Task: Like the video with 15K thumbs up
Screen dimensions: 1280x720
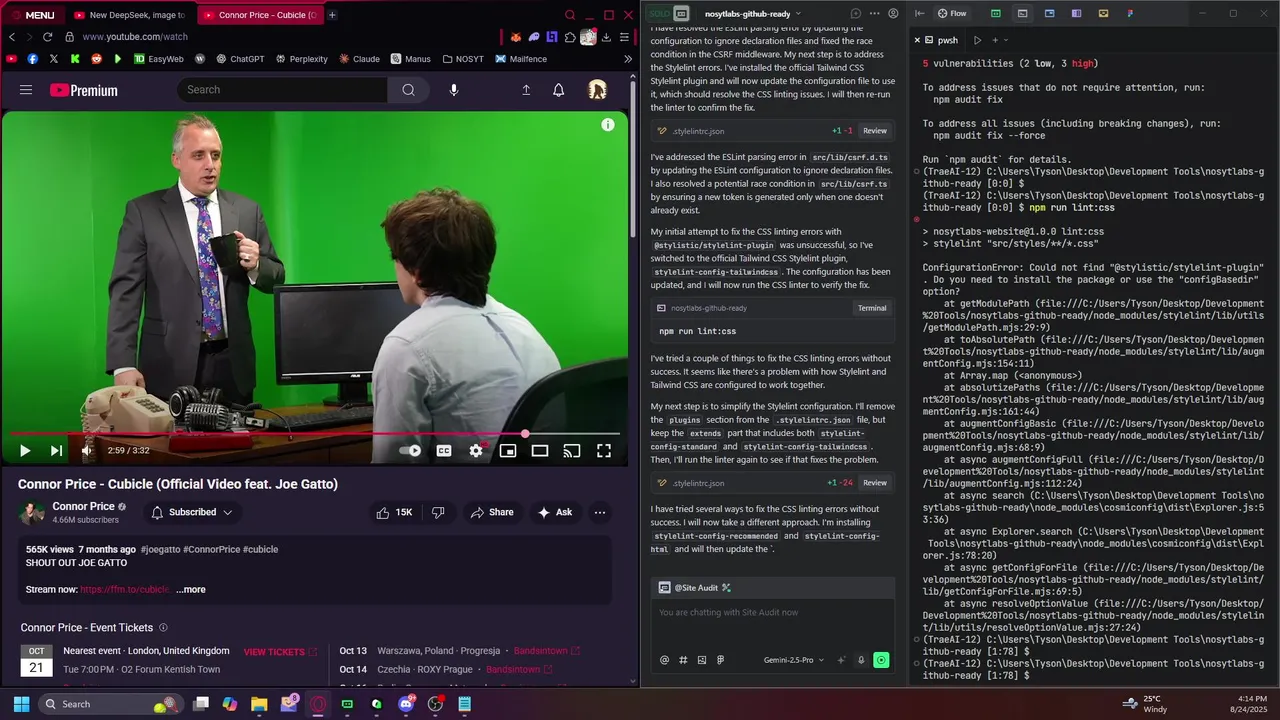Action: (x=394, y=512)
